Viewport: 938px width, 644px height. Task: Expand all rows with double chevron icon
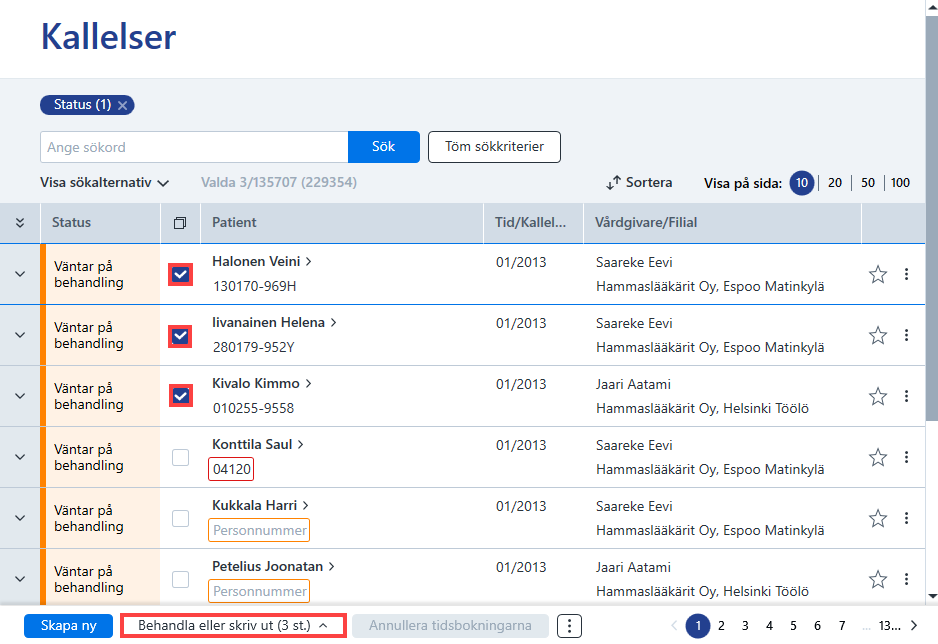[20, 223]
